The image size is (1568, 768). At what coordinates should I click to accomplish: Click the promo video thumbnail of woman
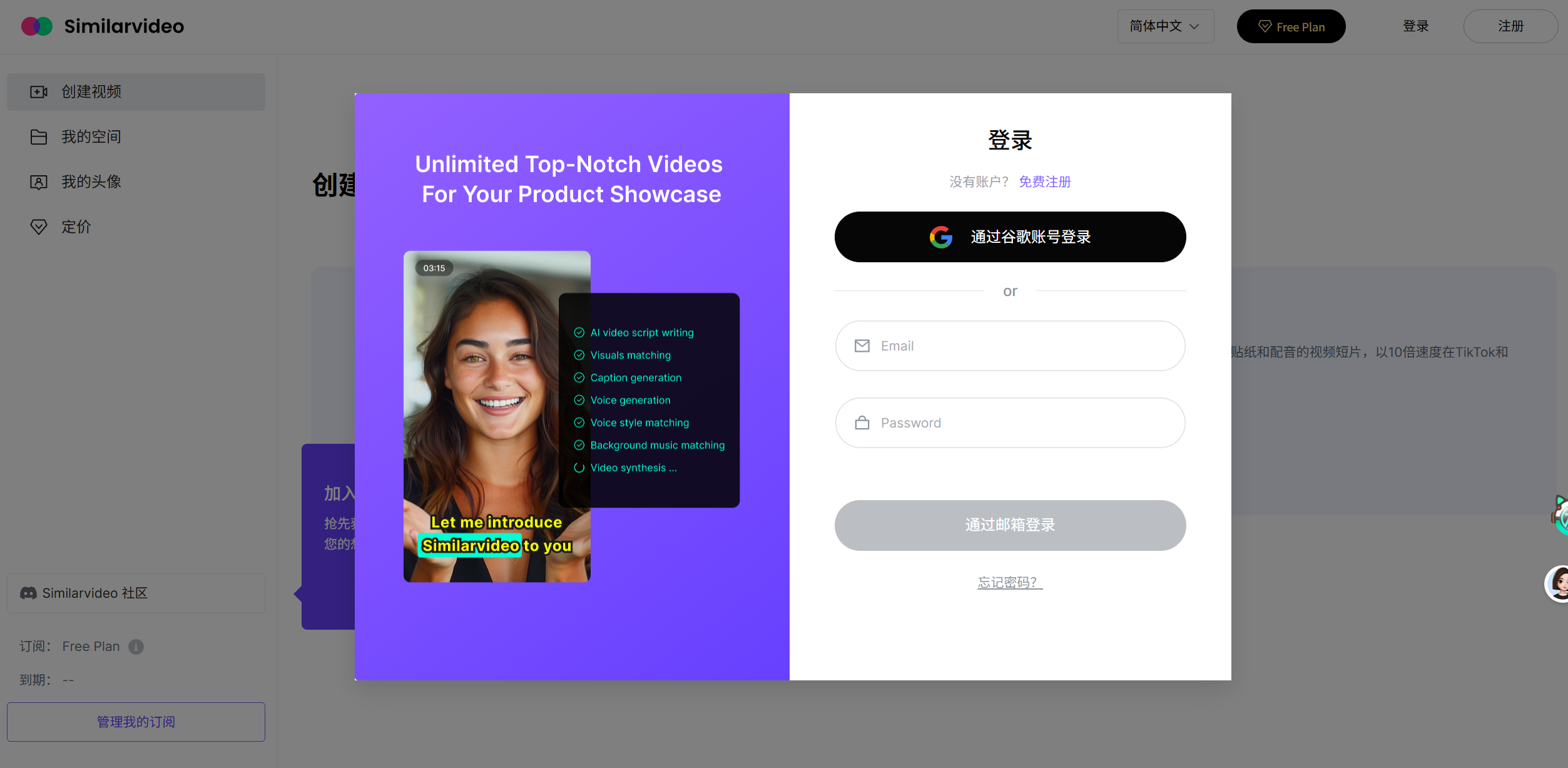coord(496,417)
